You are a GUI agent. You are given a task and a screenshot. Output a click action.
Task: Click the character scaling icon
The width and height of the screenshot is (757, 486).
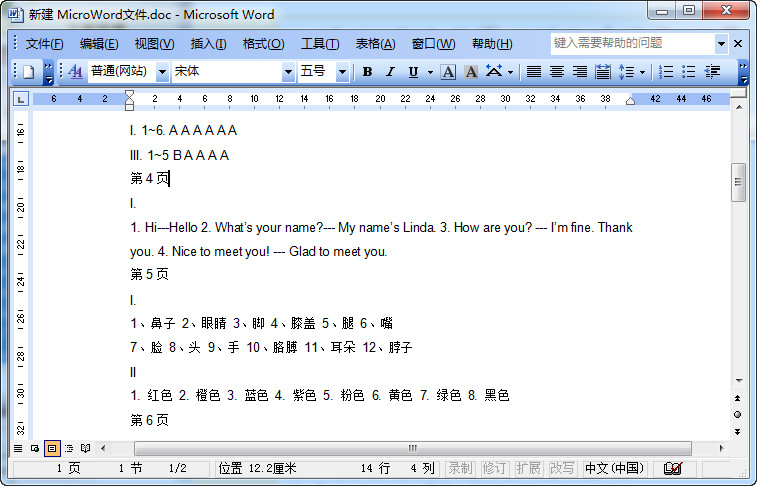pyautogui.click(x=494, y=72)
